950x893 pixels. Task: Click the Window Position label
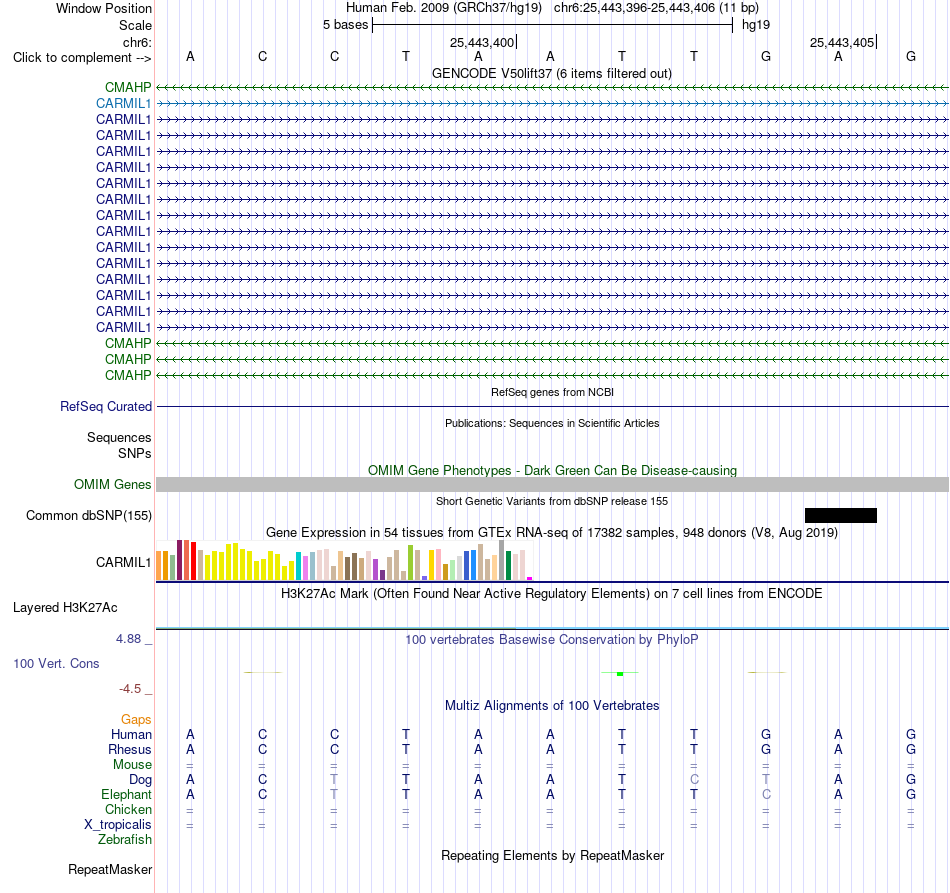104,8
